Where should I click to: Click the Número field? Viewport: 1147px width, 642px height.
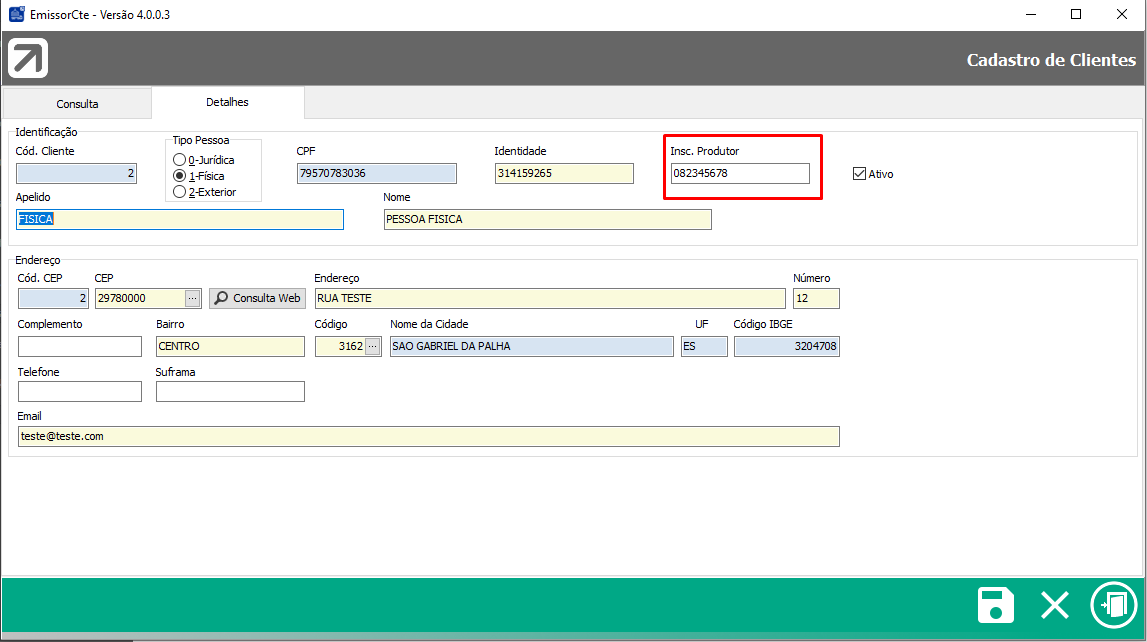tap(816, 298)
